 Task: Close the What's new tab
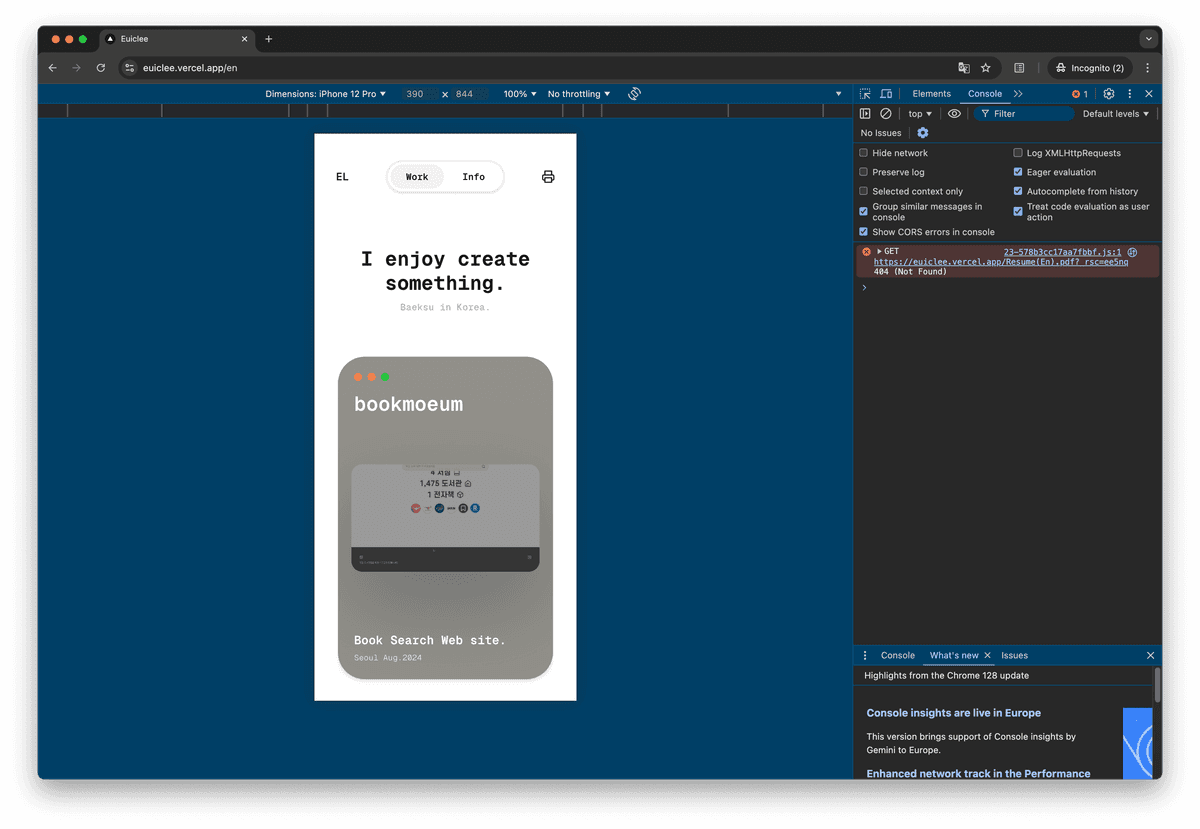pos(987,656)
